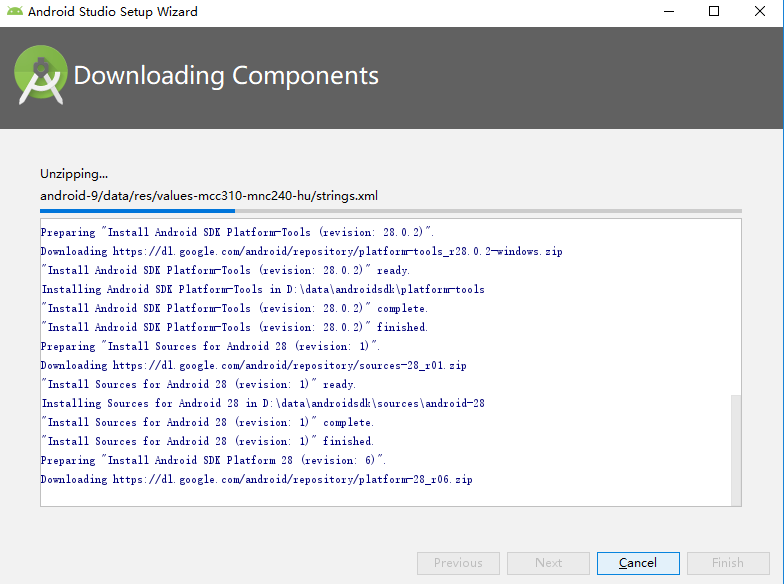Image resolution: width=784 pixels, height=584 pixels.
Task: Click 'Preparing Install Android SDK Platform-Tools' line
Action: tap(237, 232)
